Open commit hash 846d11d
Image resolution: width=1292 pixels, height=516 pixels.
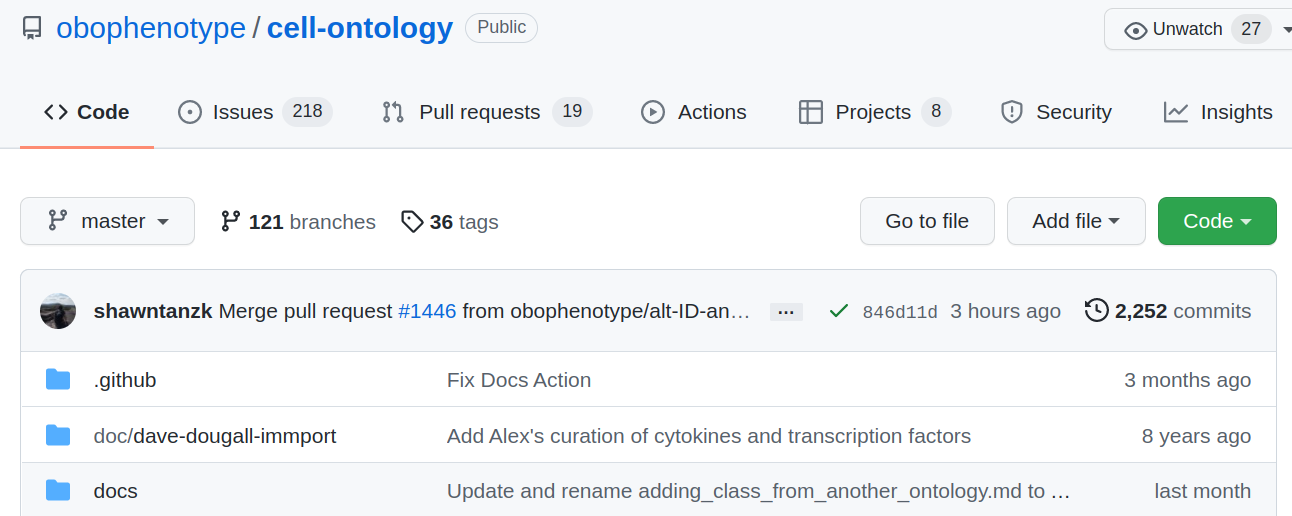pyautogui.click(x=900, y=312)
